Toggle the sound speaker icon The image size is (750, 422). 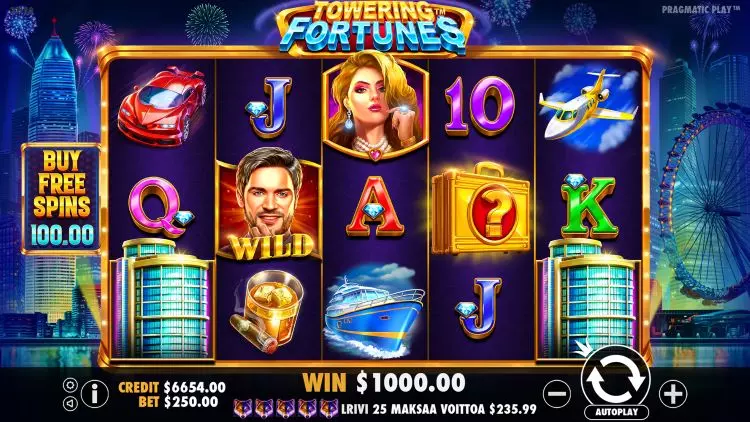(70, 404)
